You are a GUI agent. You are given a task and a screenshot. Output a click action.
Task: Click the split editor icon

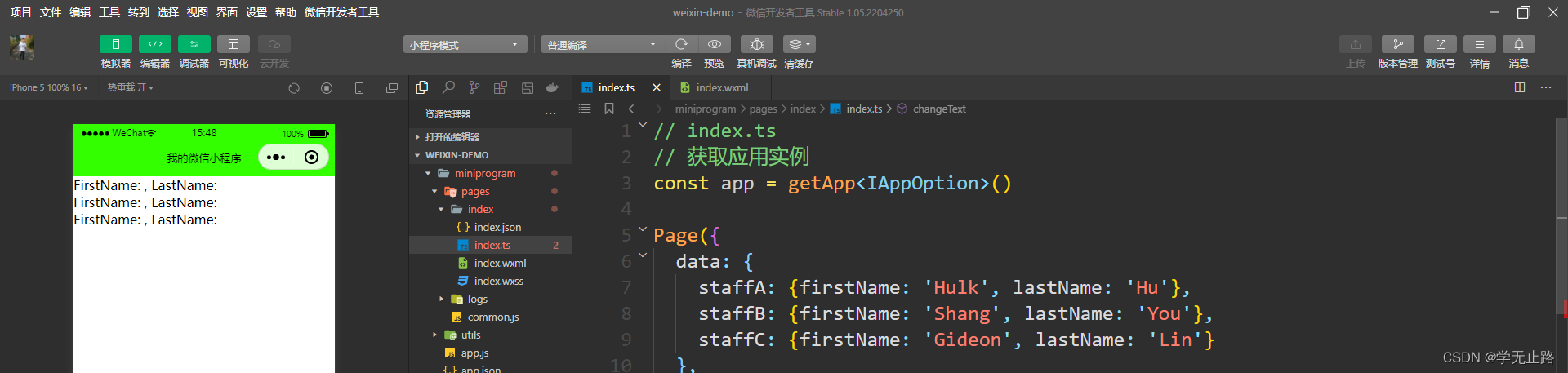point(1520,87)
